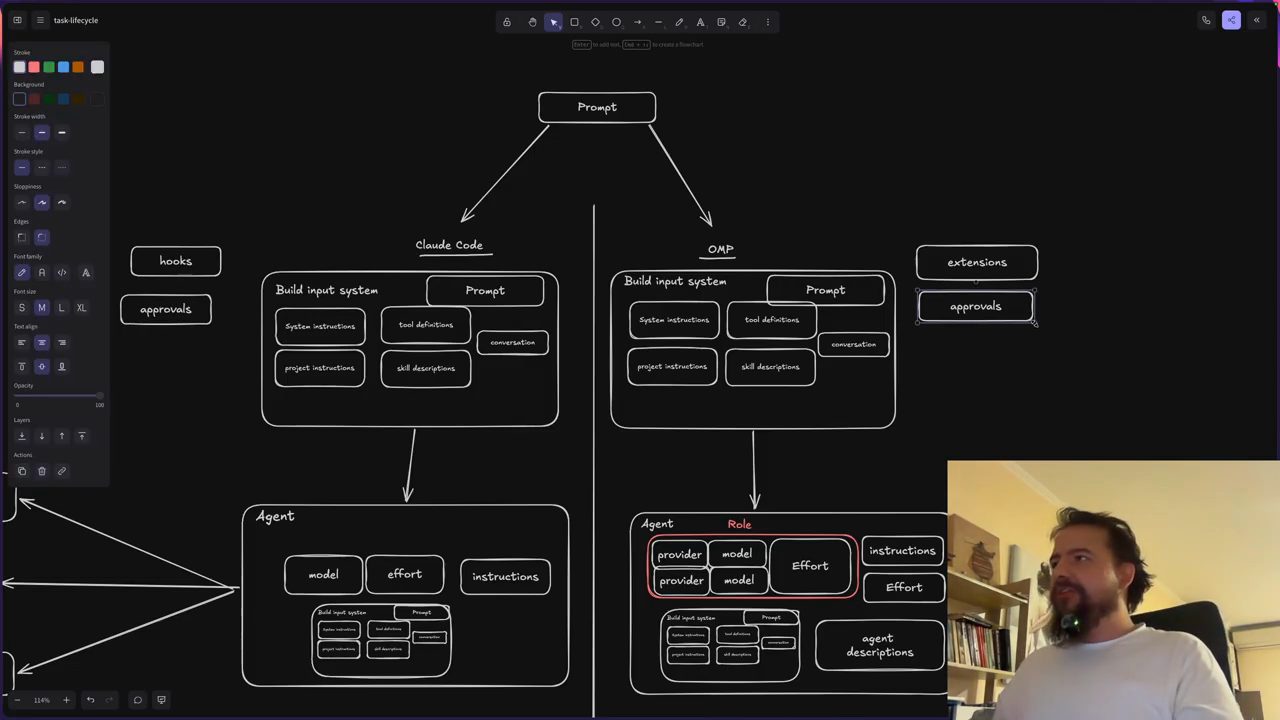
Task: Pick the Eraser tool in toolbar
Action: coord(742,22)
